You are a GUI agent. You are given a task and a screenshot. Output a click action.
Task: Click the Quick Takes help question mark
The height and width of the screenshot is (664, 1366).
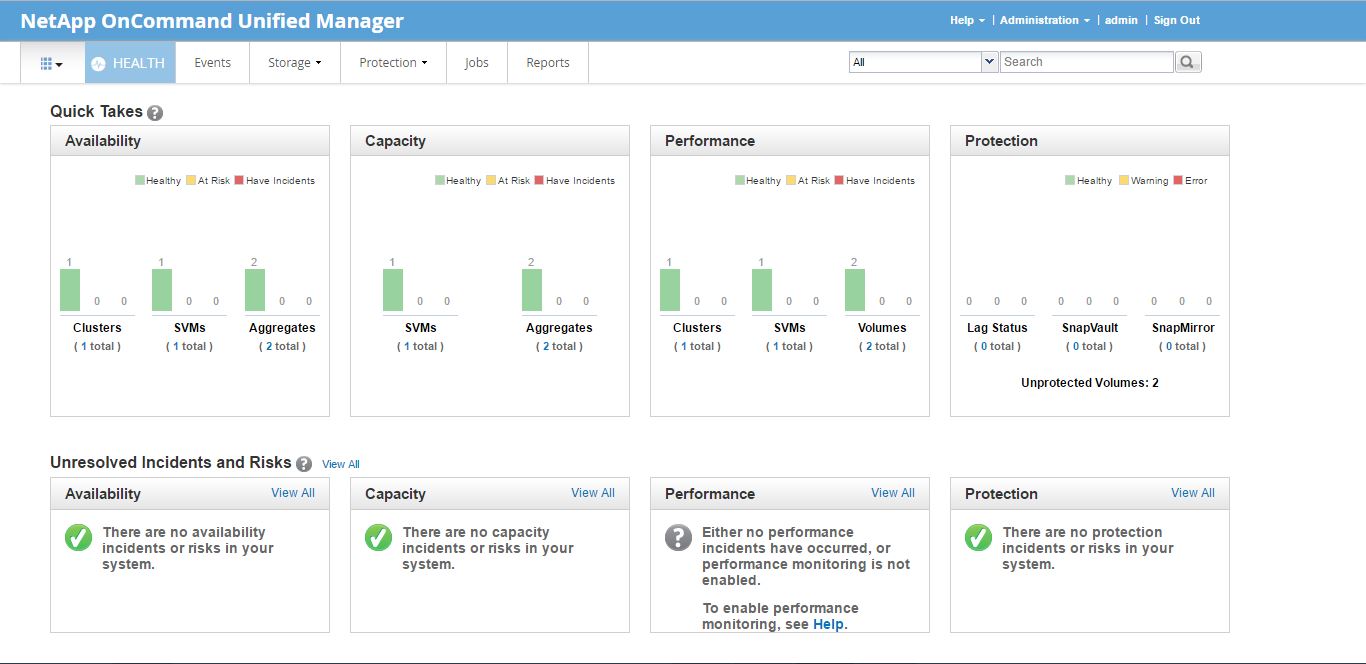click(155, 113)
